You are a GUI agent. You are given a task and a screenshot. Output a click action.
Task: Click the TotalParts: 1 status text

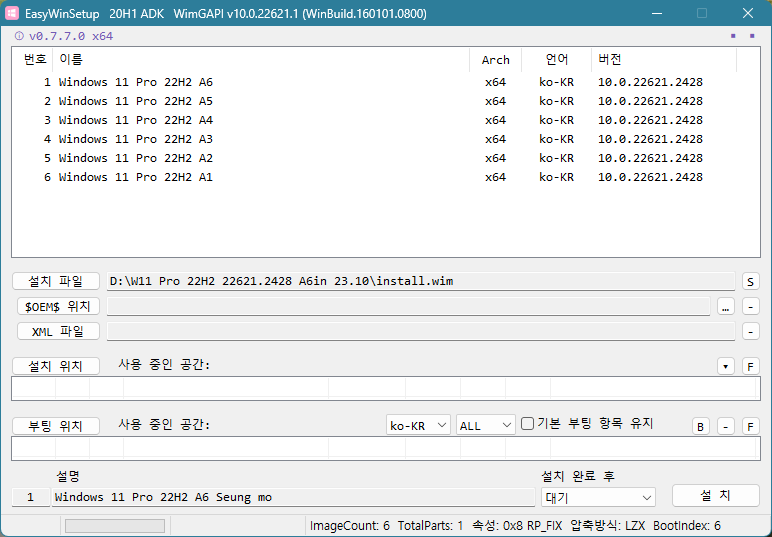pyautogui.click(x=430, y=526)
